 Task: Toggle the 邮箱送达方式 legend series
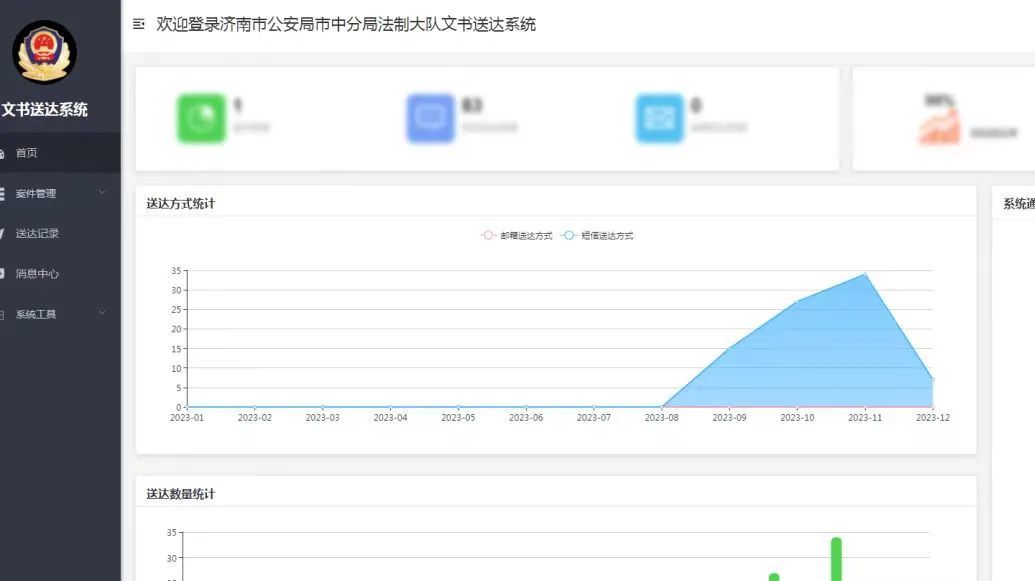tap(517, 236)
